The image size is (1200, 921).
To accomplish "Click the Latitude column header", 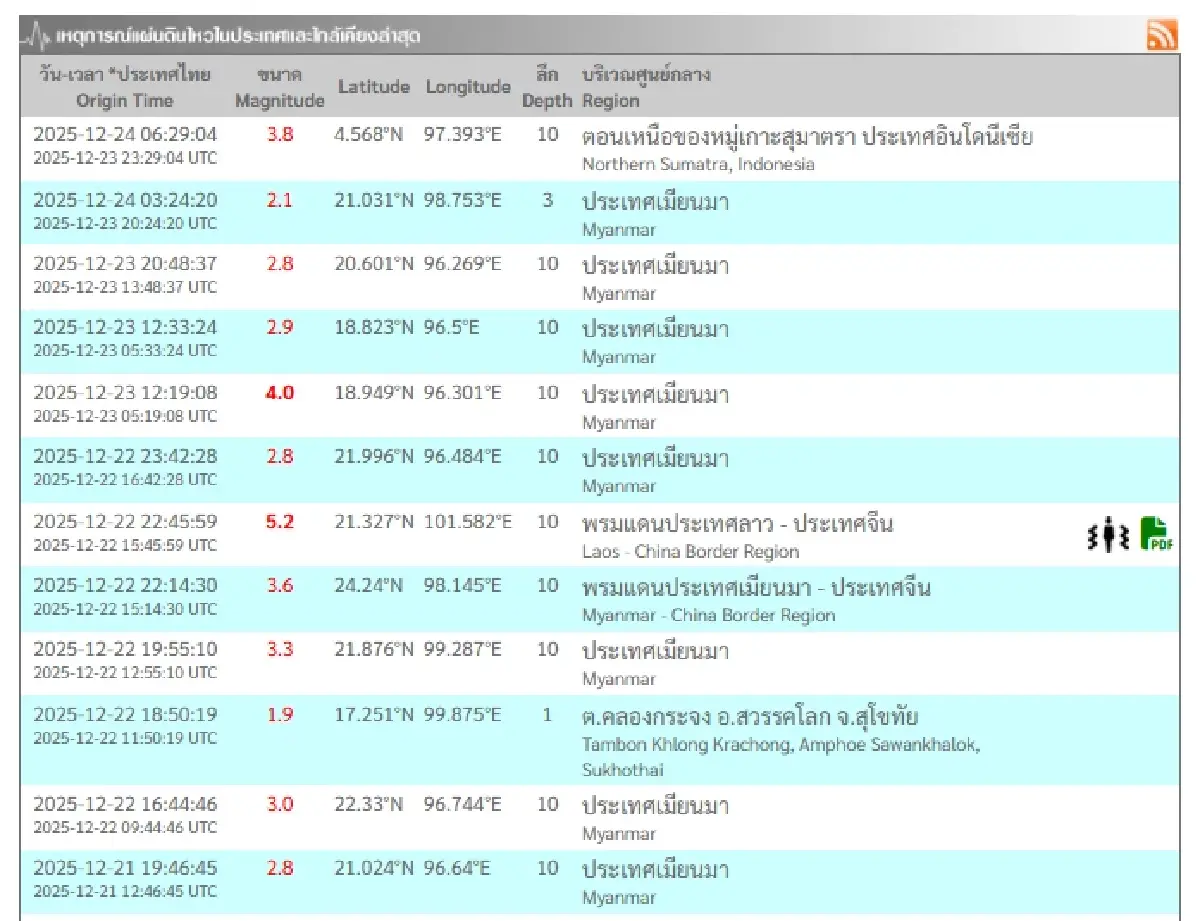I will 375,87.
